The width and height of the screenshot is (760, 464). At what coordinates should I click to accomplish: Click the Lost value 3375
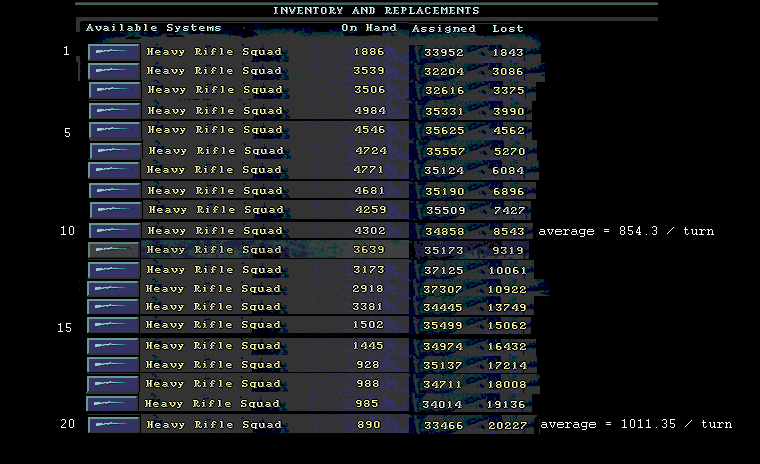(508, 91)
